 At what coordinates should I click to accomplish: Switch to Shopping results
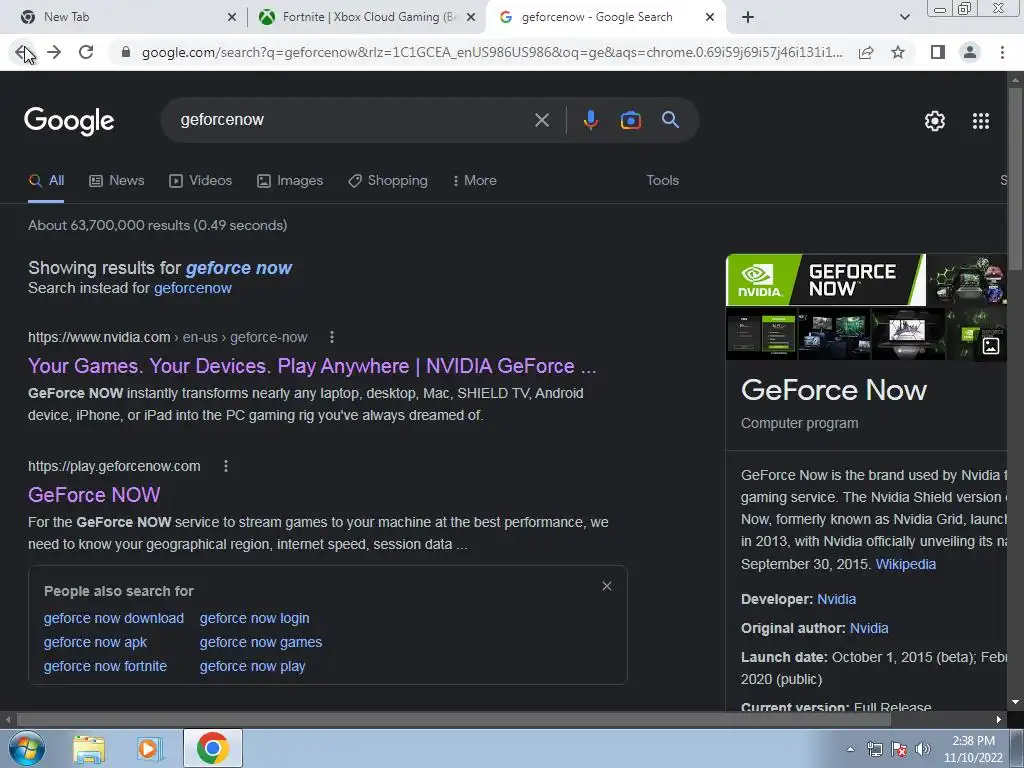(388, 181)
